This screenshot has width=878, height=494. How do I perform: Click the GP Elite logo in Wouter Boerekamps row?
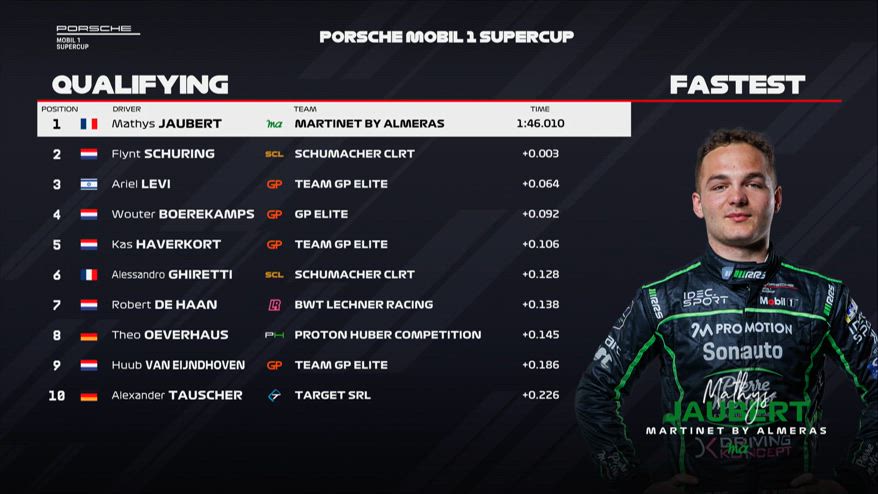(x=274, y=214)
